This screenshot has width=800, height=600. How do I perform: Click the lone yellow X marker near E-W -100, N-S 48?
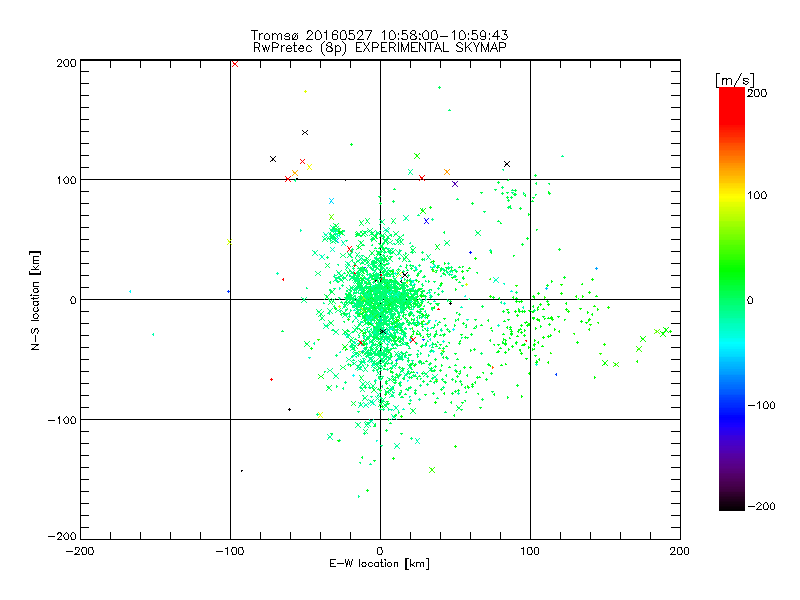tap(229, 242)
